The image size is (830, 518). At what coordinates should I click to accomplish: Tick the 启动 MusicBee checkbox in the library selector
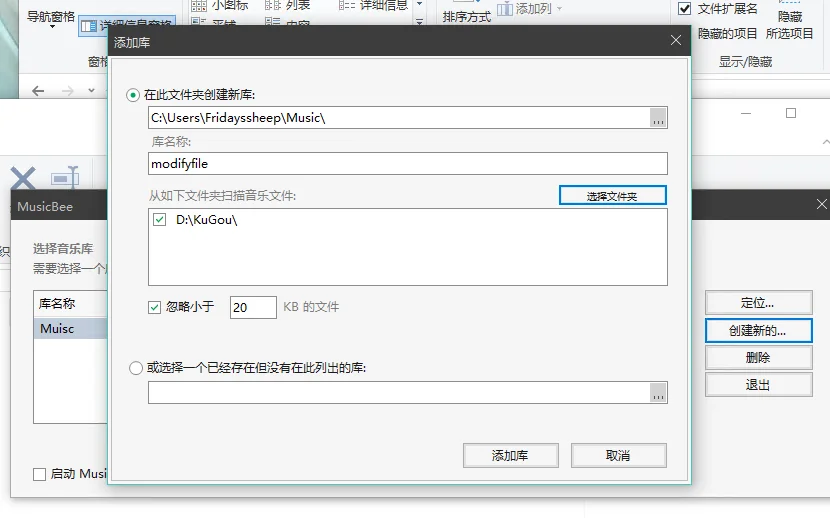pyautogui.click(x=40, y=474)
